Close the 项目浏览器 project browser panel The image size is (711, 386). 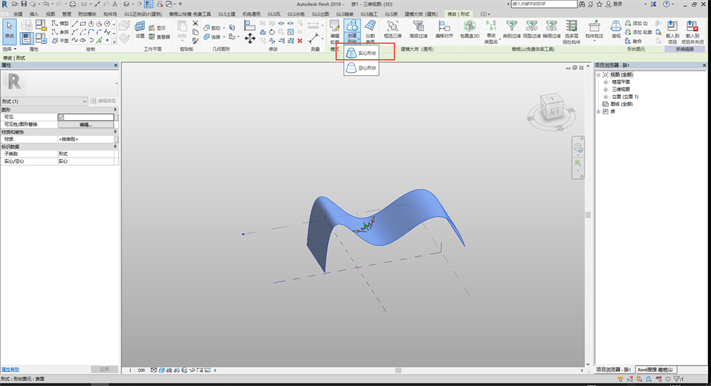point(704,66)
